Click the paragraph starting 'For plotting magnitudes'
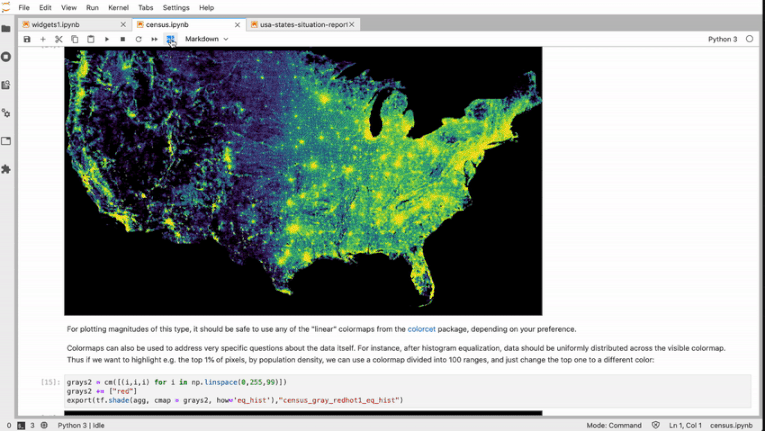 322,329
